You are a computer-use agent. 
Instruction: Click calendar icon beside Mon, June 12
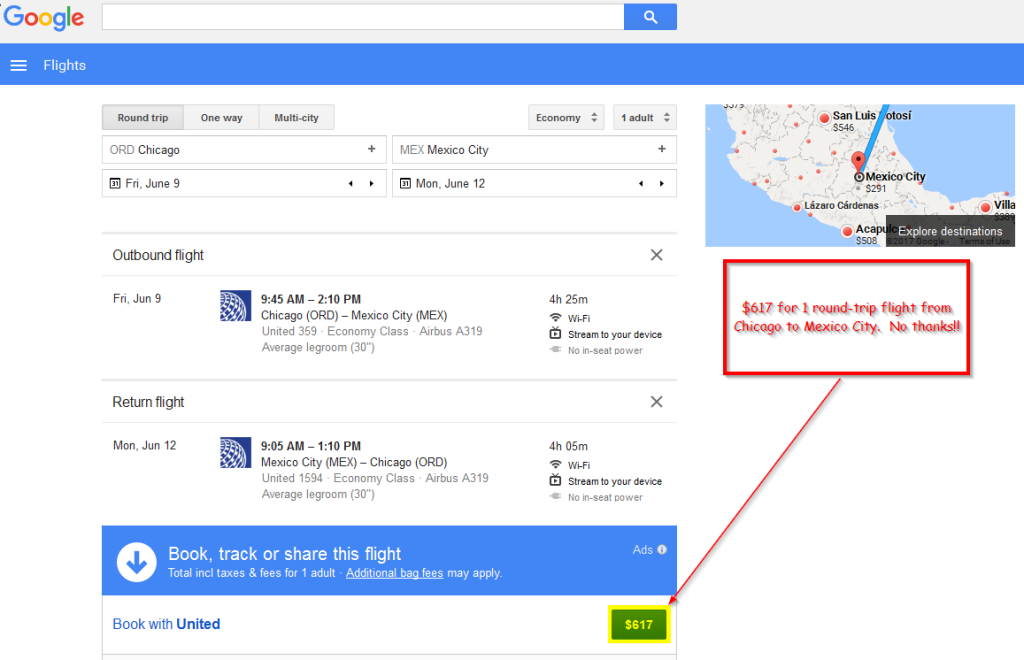(x=405, y=183)
